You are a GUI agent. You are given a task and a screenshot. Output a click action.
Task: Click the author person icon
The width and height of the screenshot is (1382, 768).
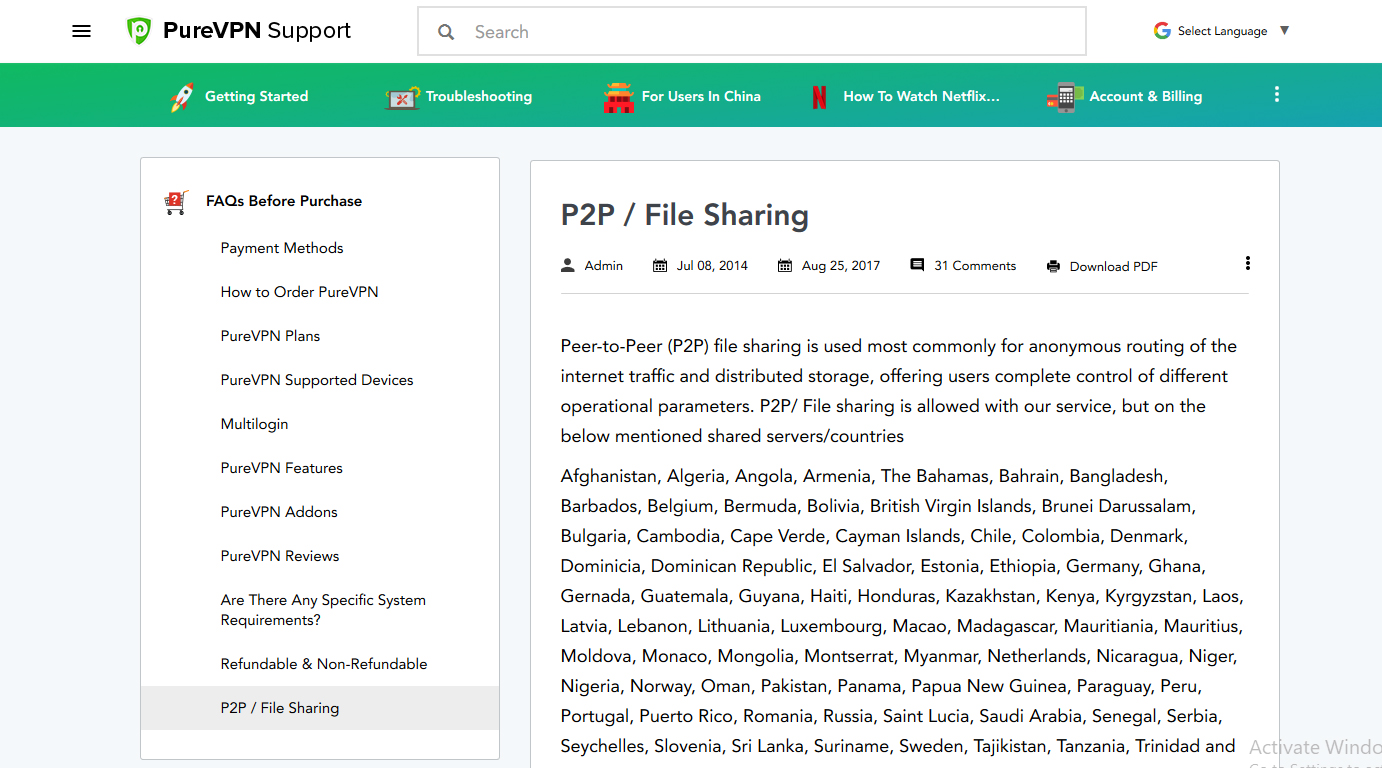click(x=568, y=265)
